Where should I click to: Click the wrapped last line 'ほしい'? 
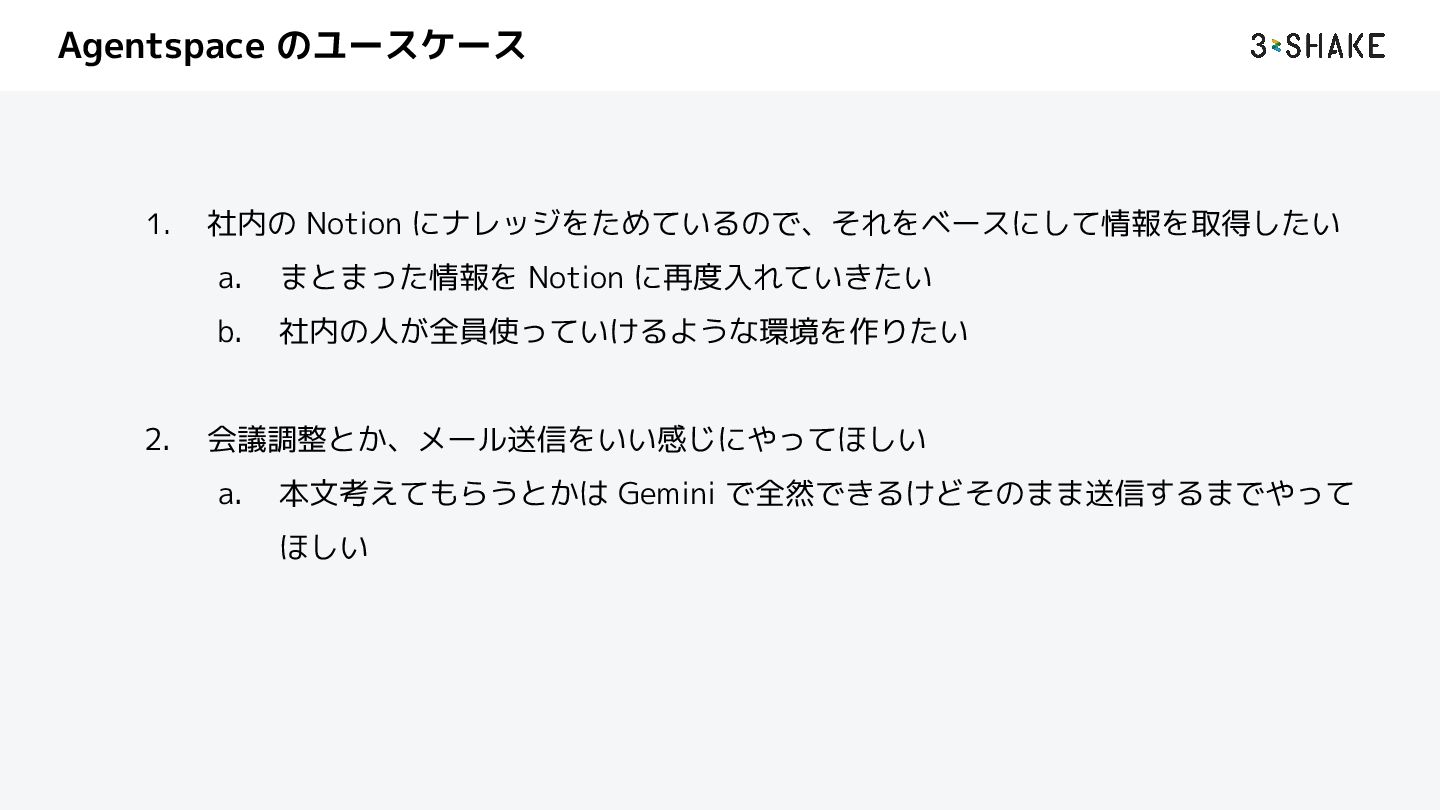(323, 547)
